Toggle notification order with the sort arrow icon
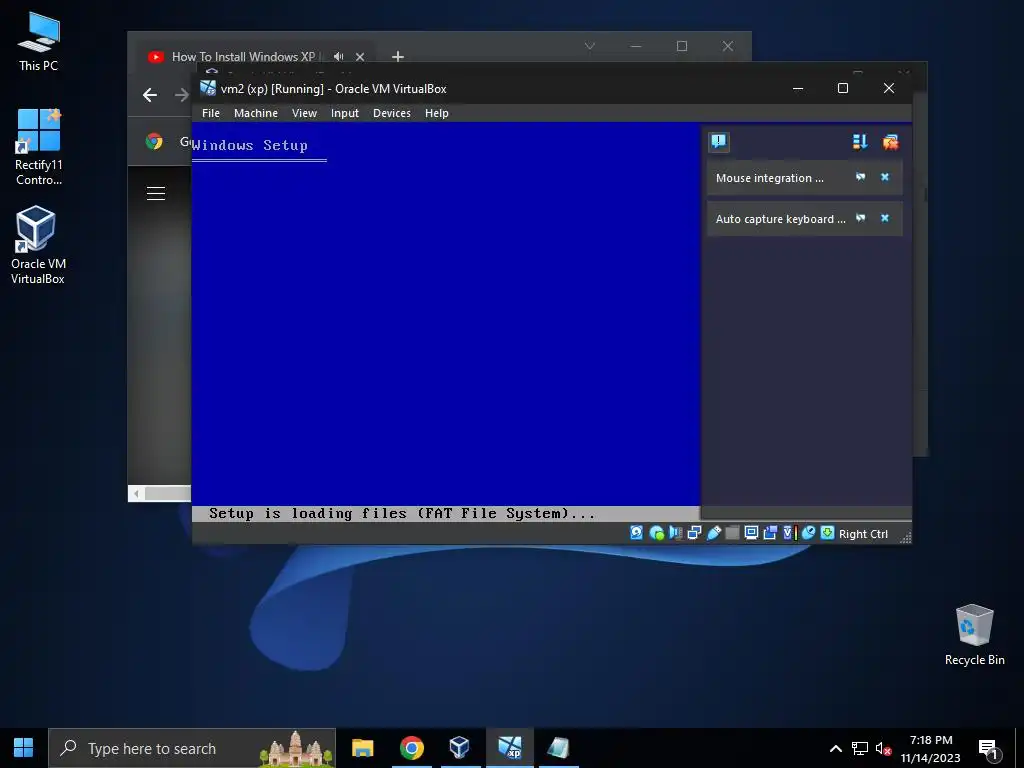The height and width of the screenshot is (768, 1024). (x=860, y=142)
